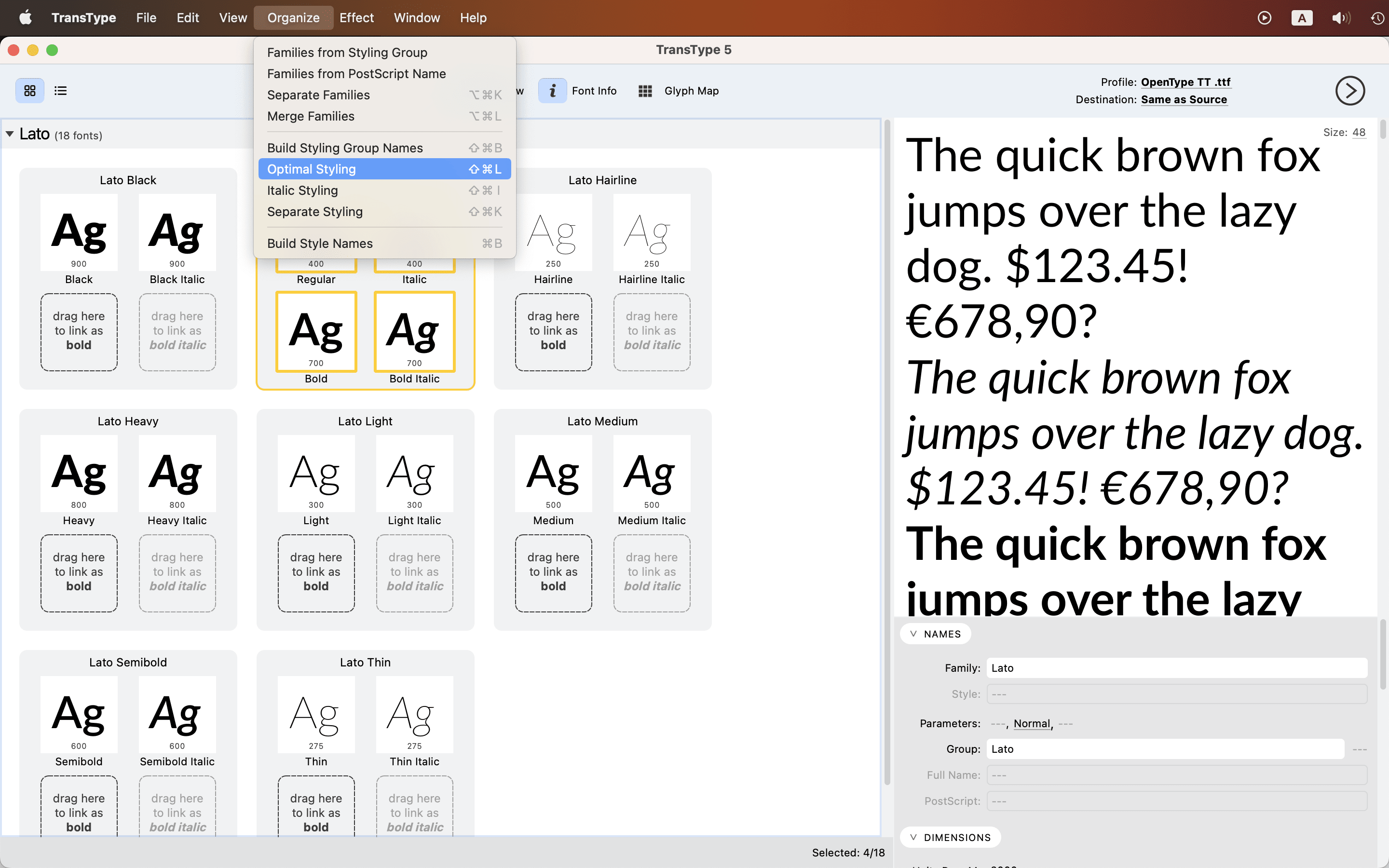Choose Build Styling Group Names
Image resolution: width=1389 pixels, height=868 pixels.
tap(384, 148)
